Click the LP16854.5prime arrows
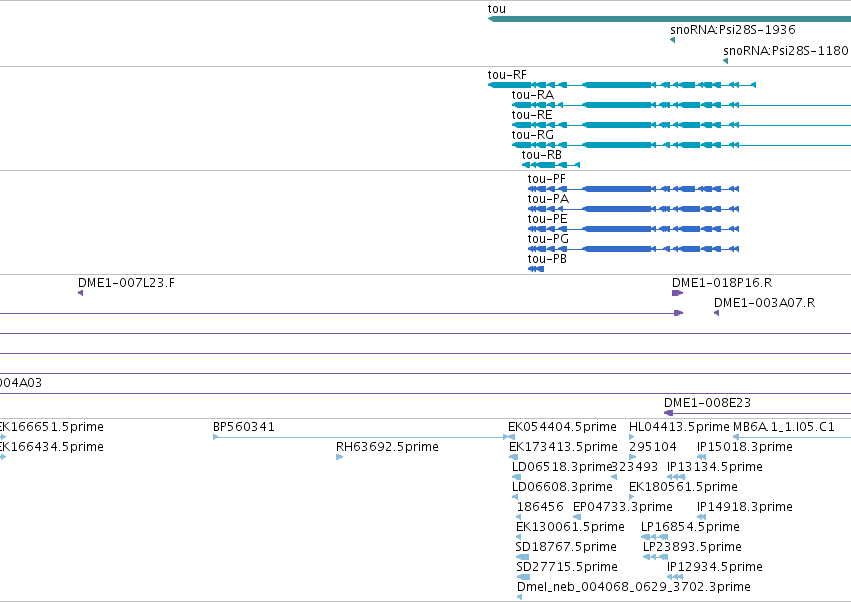The image size is (851, 602). pos(653,537)
